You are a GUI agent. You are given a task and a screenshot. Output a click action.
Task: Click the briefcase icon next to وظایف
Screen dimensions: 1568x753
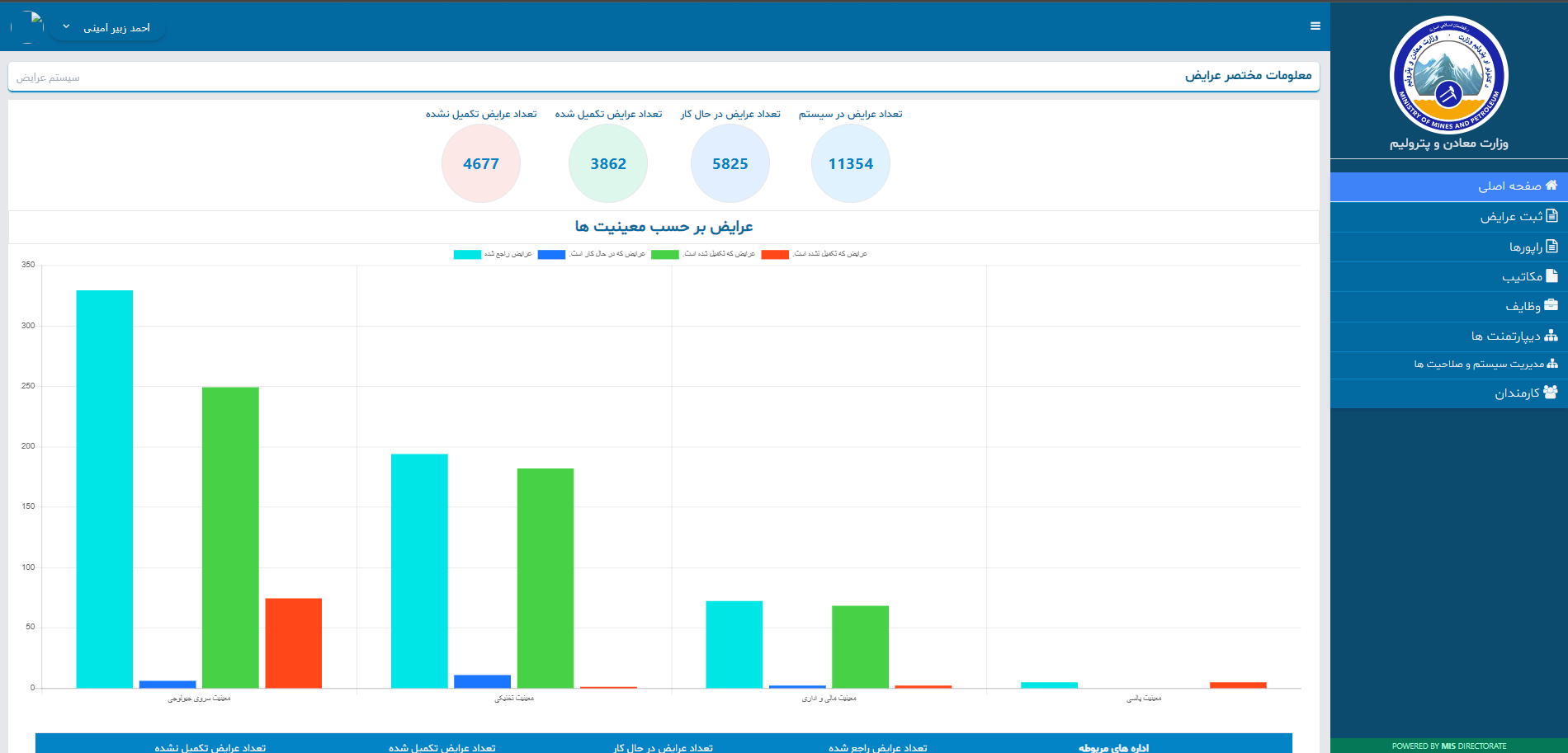tap(1551, 305)
